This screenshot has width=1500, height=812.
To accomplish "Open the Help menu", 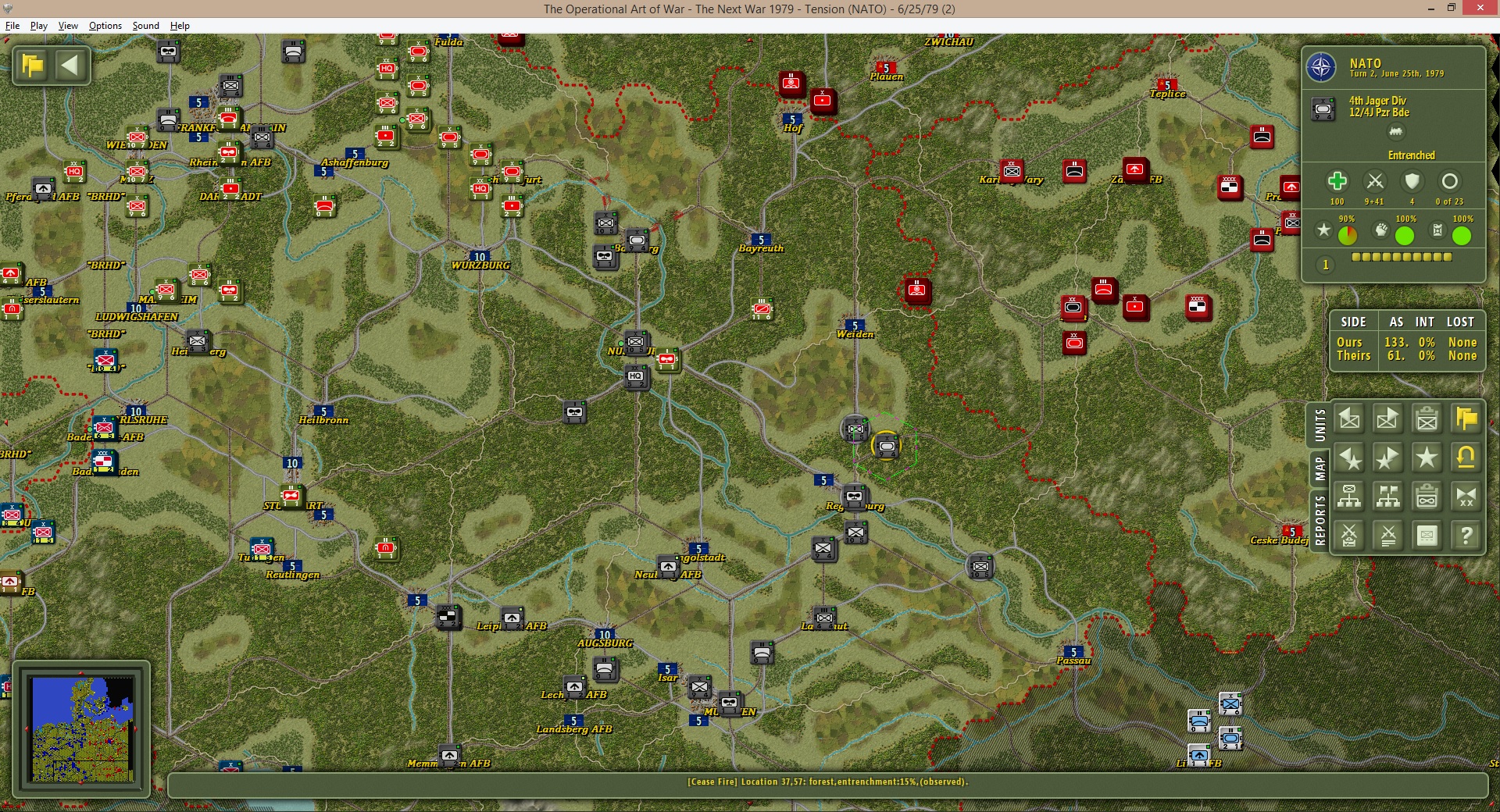I will 180,26.
